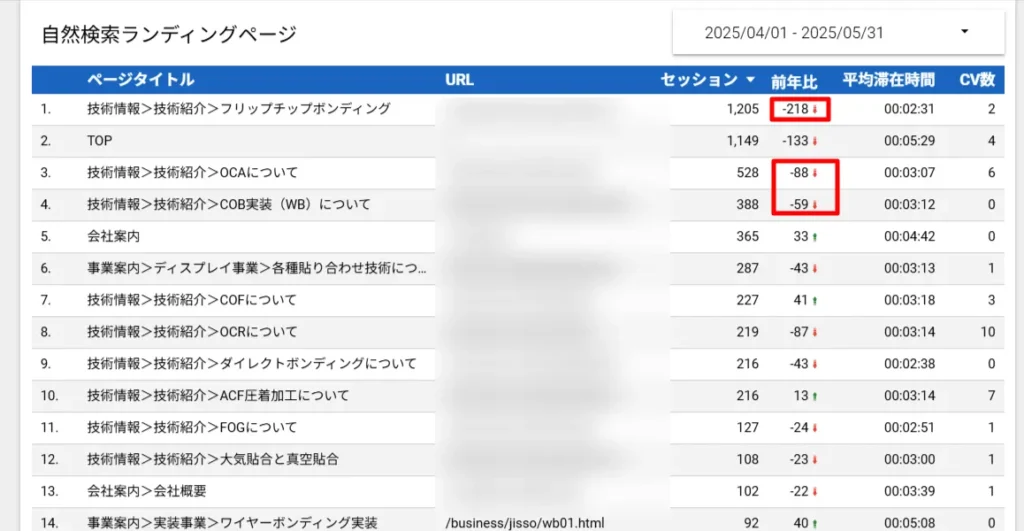
Task: Sort by ページタイトル column header
Action: click(x=140, y=80)
